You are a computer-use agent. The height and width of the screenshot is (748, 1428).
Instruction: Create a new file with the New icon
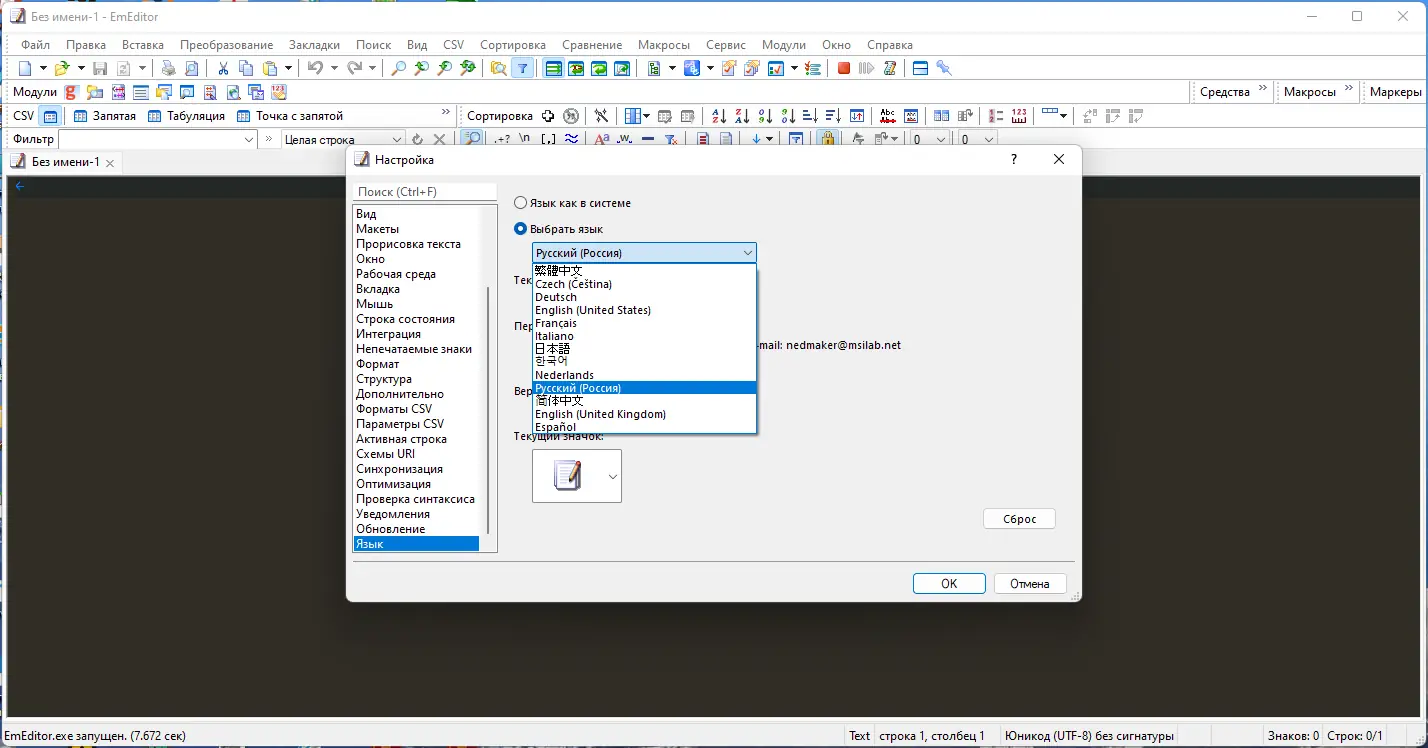(x=25, y=68)
